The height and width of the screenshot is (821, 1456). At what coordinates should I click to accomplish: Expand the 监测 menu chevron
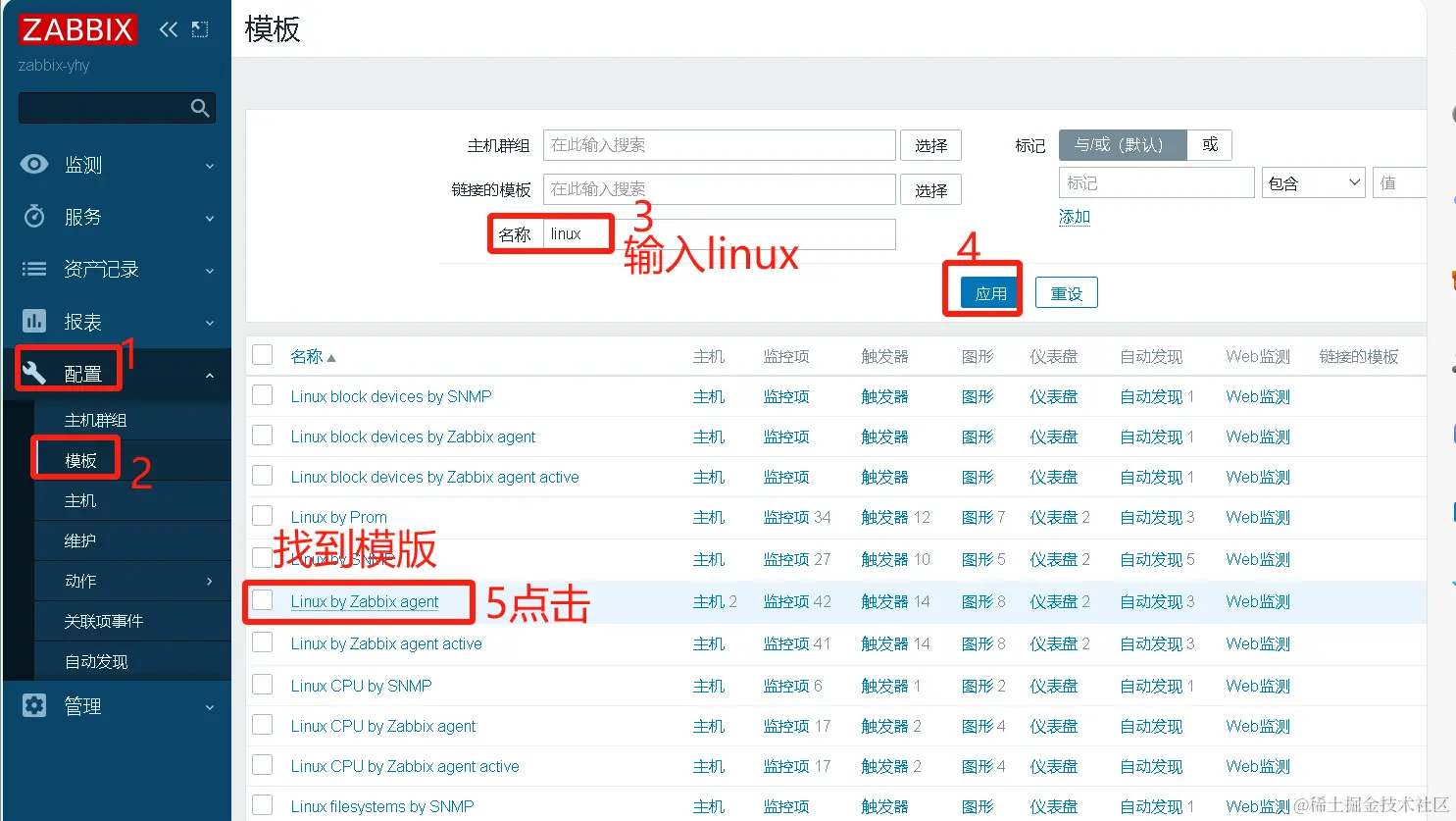tap(210, 166)
